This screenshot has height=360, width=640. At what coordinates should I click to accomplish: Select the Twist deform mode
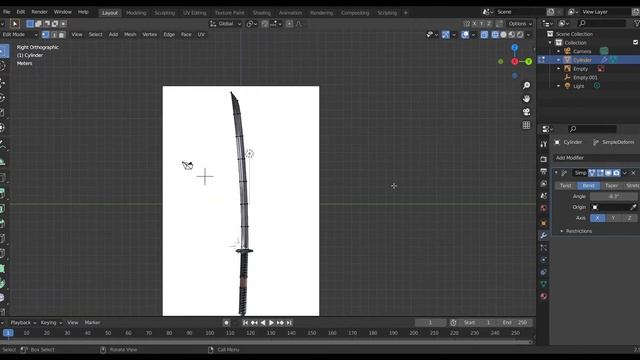(x=565, y=186)
